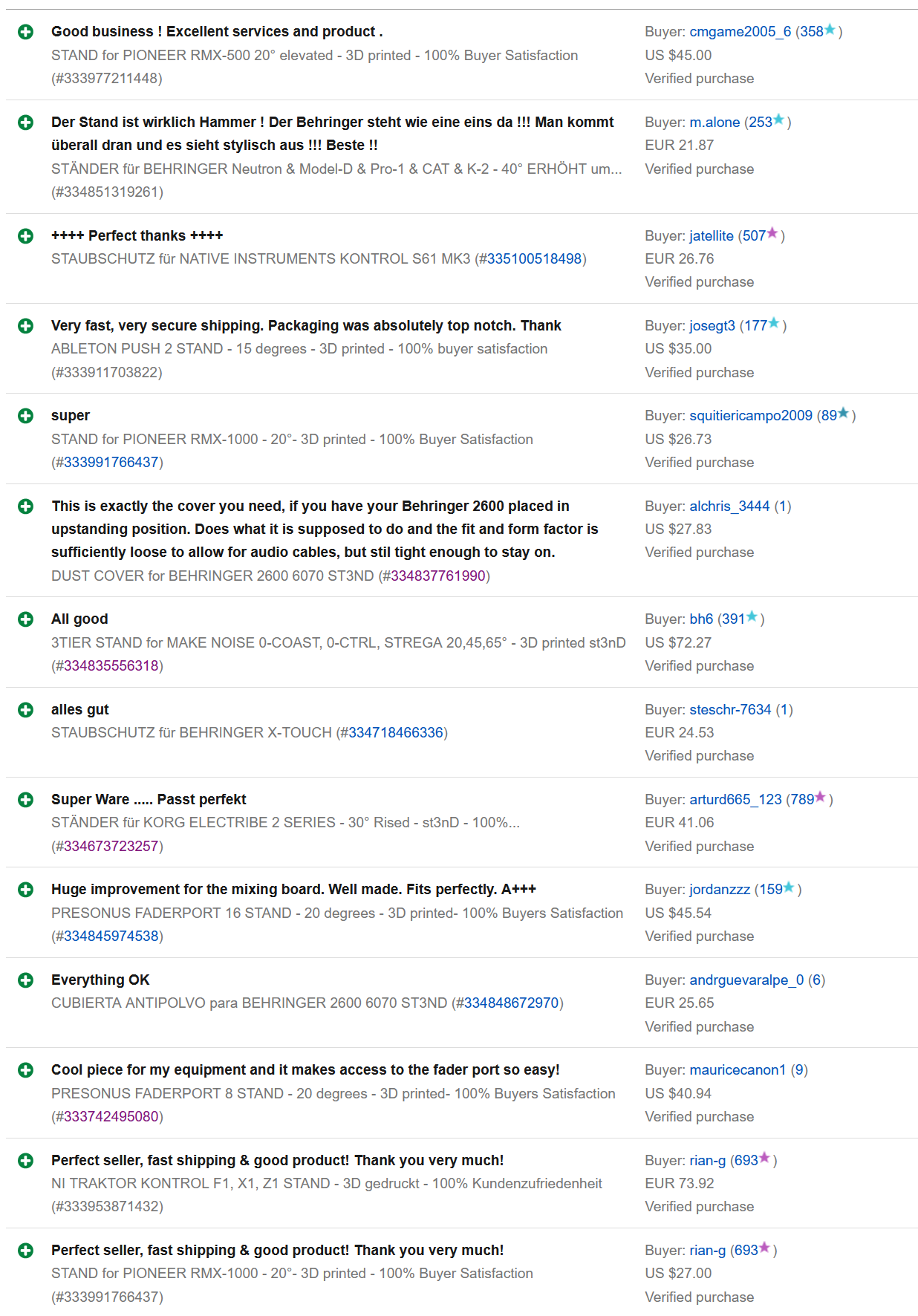Open item 333991766437 under the 'super' review
Viewport: 918px width, 1316px height.
[111, 463]
